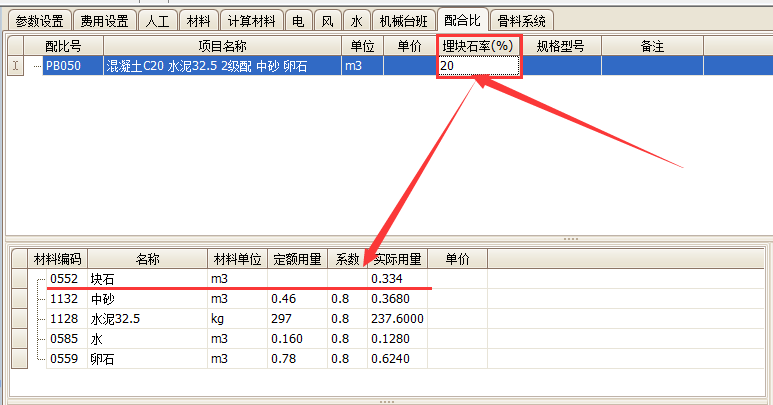The height and width of the screenshot is (405, 773).
Task: Select the 骨料系统 tab
Action: click(522, 20)
